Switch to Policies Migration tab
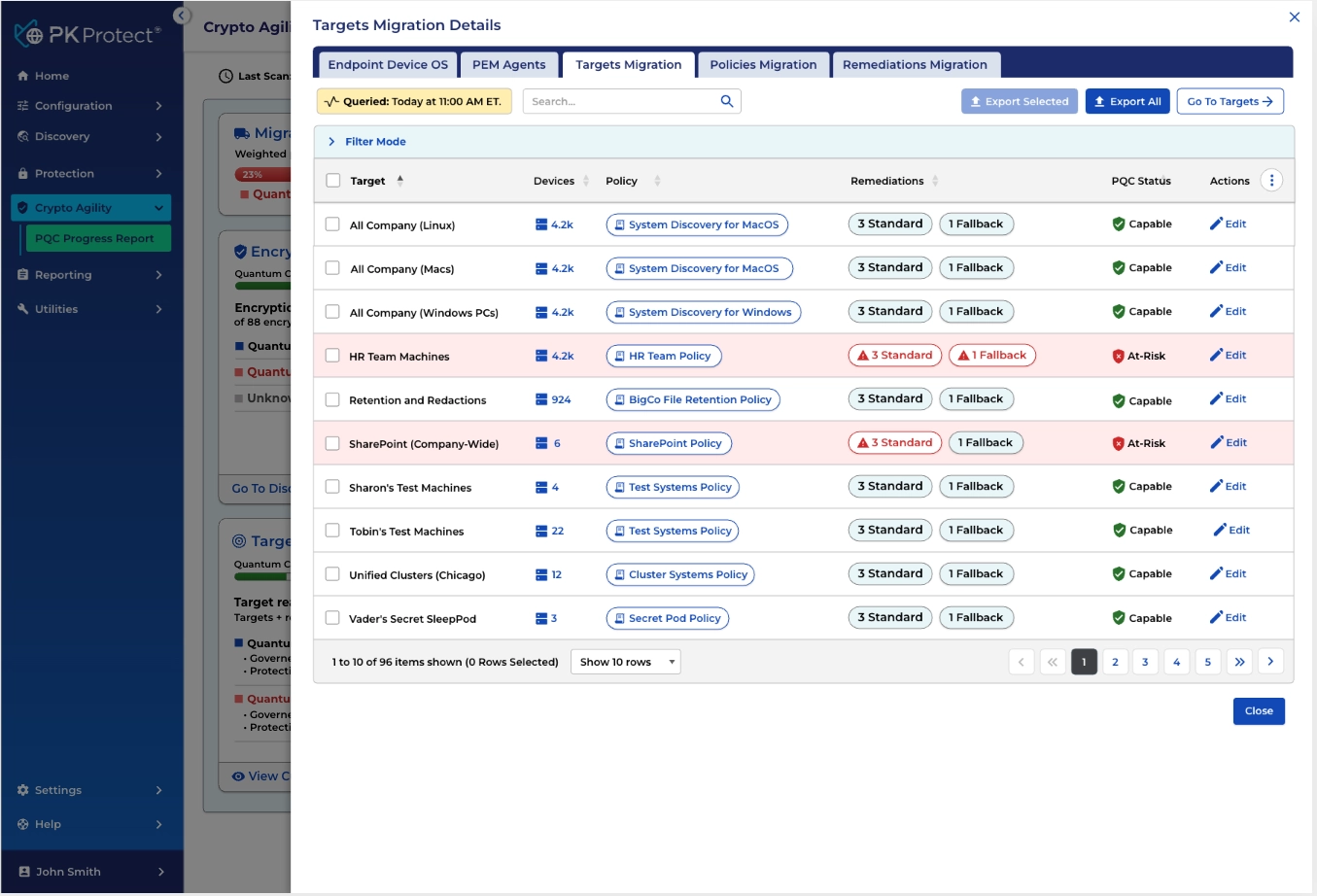The width and height of the screenshot is (1317, 896). tap(763, 65)
